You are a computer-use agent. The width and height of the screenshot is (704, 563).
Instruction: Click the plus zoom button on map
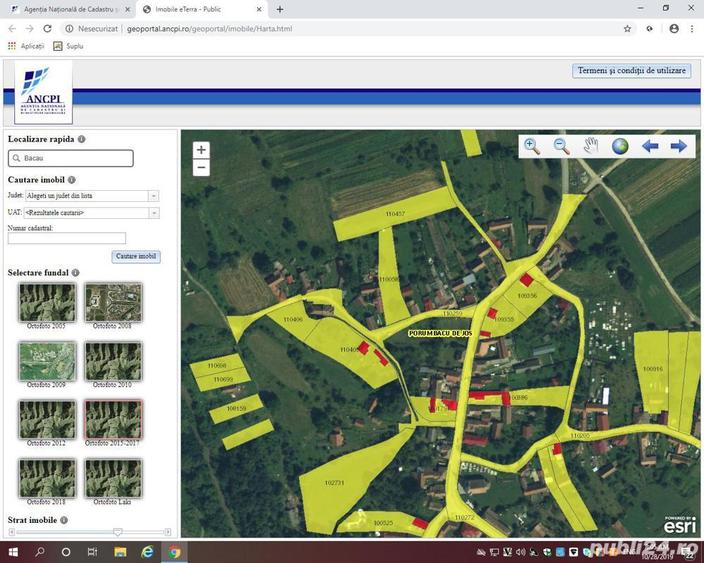pyautogui.click(x=201, y=150)
